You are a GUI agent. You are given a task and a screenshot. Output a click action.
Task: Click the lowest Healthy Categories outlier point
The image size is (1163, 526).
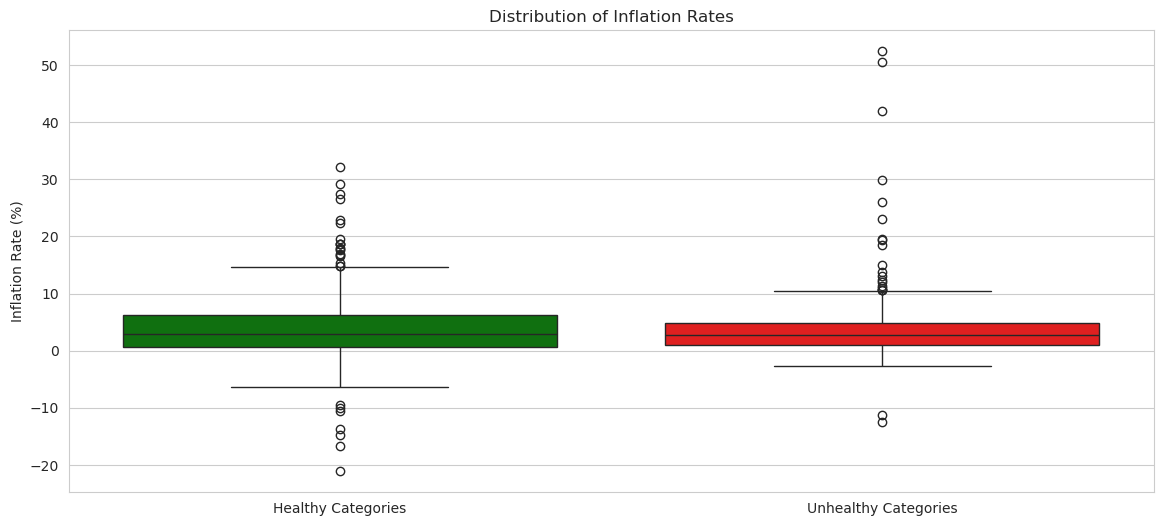[340, 471]
